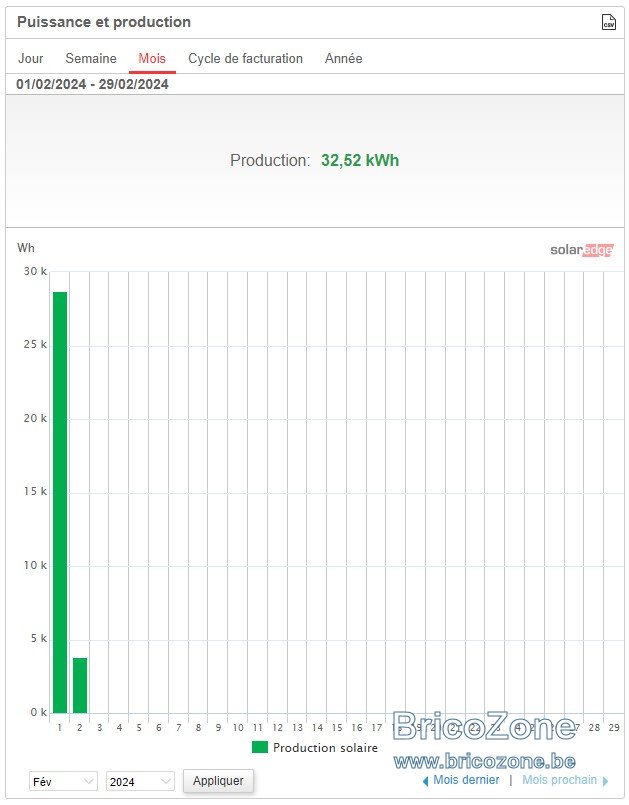Click the Production solaire legend label

[x=326, y=748]
